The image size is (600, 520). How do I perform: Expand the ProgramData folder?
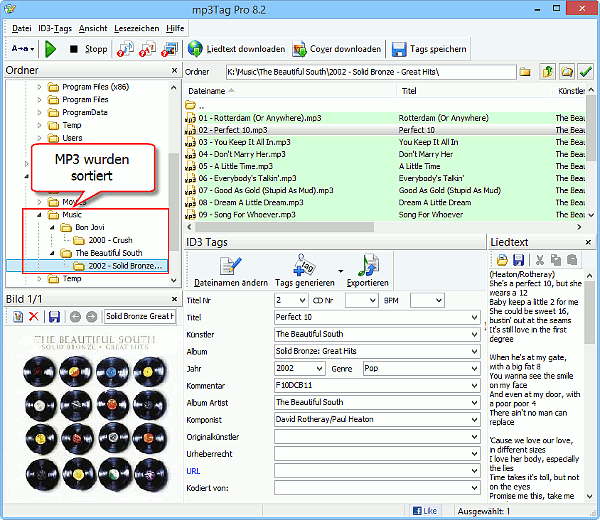pos(39,112)
